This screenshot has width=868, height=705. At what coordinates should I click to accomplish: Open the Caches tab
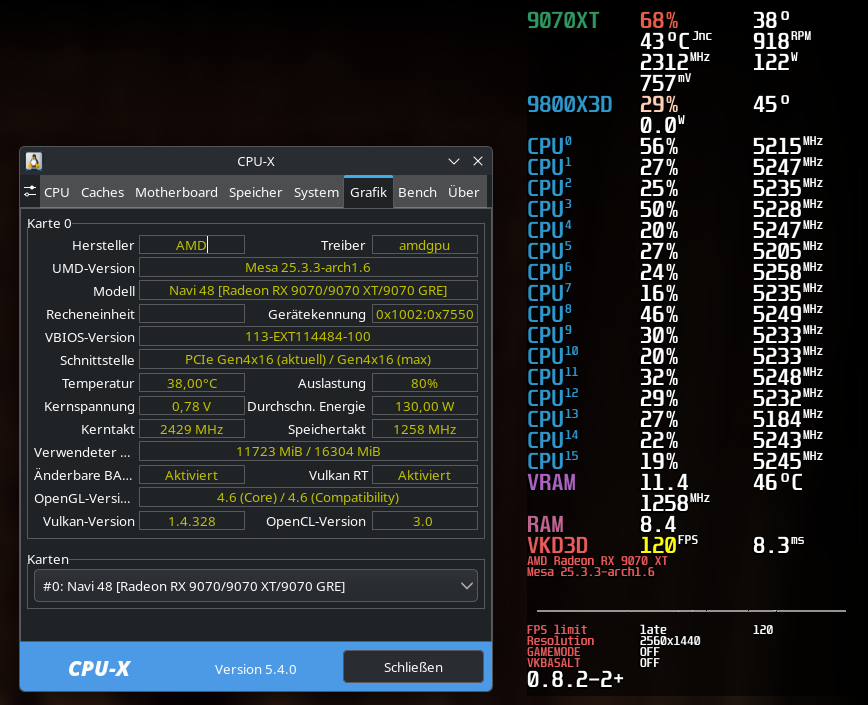click(x=102, y=192)
